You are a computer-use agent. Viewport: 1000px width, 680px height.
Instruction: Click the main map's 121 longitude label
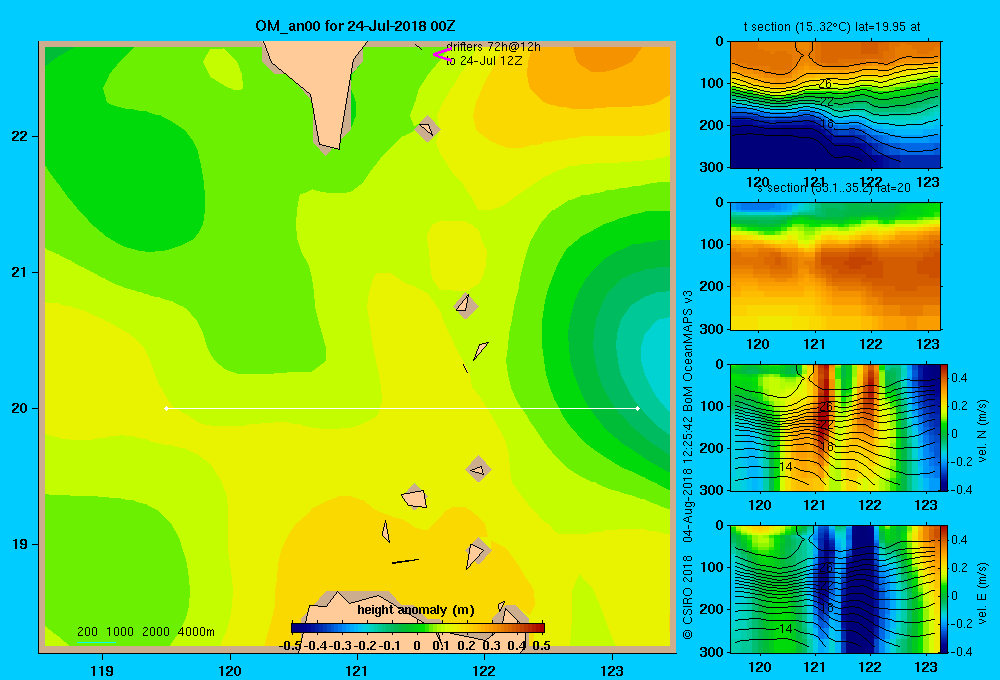tap(357, 670)
